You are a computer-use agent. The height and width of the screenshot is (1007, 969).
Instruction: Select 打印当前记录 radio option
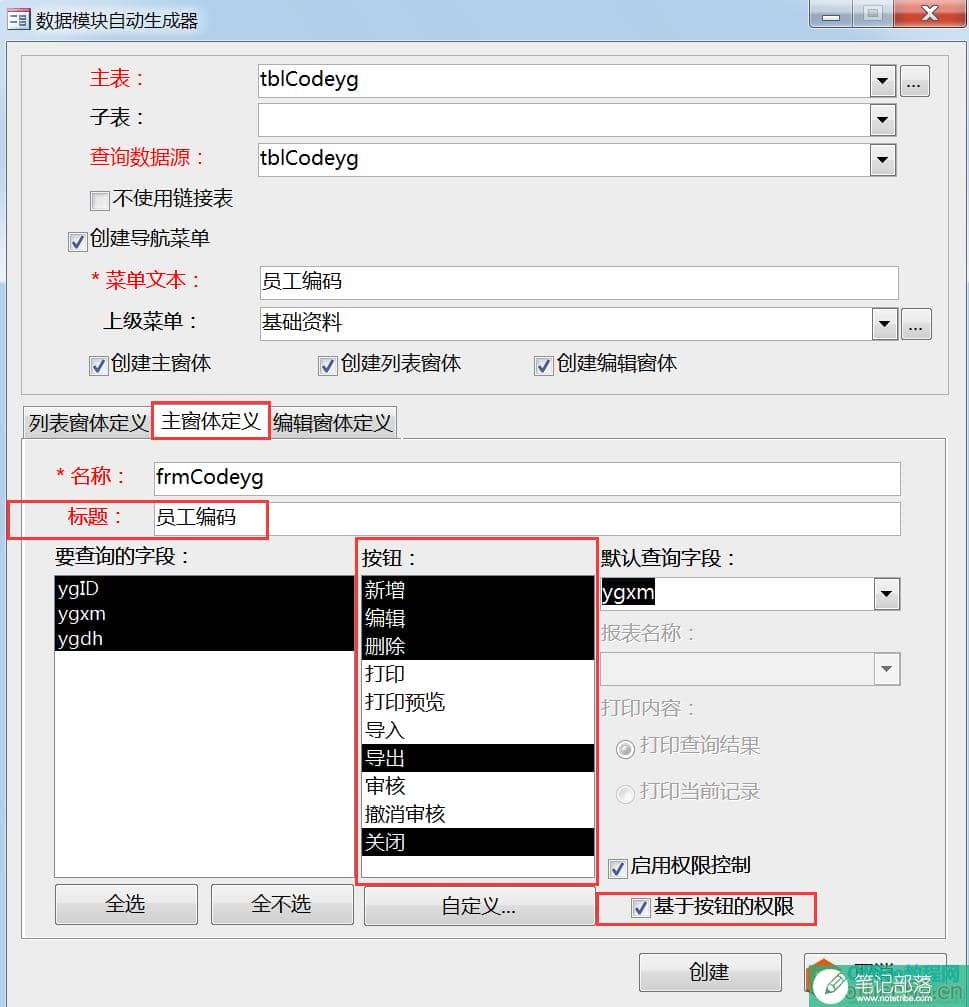click(625, 794)
